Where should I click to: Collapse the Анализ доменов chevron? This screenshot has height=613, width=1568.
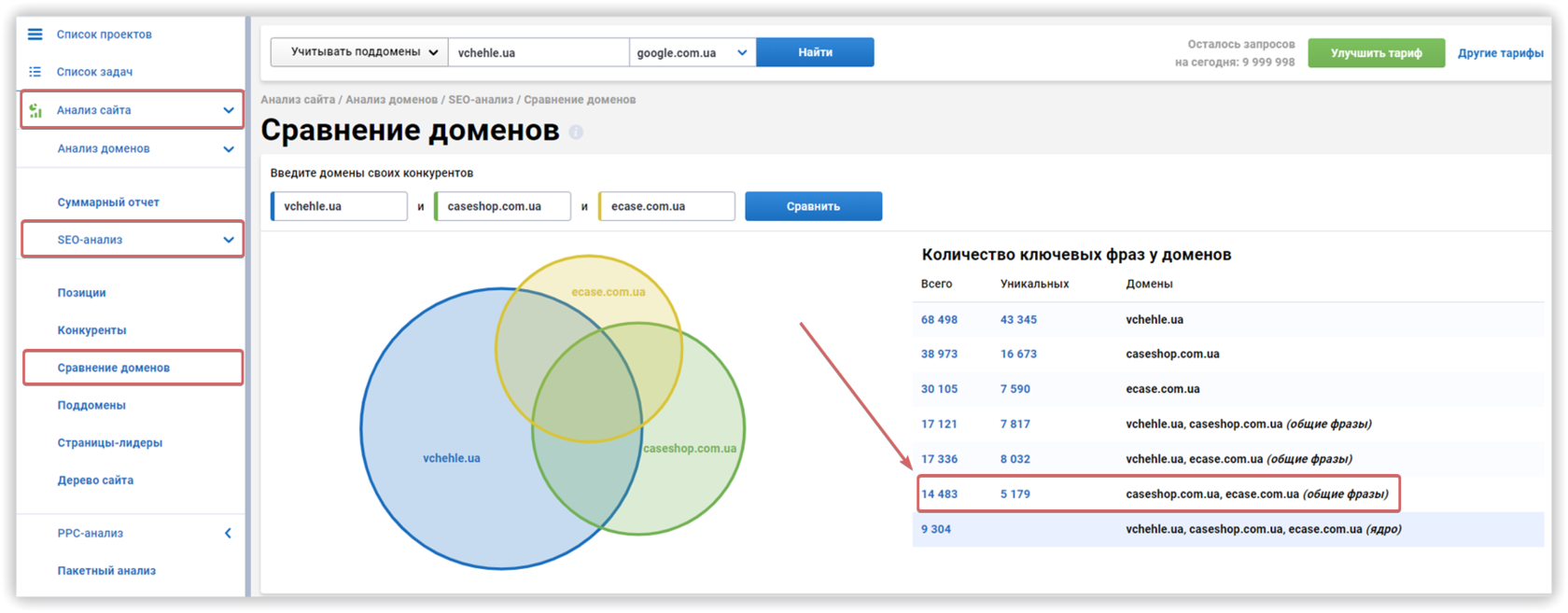pyautogui.click(x=229, y=149)
